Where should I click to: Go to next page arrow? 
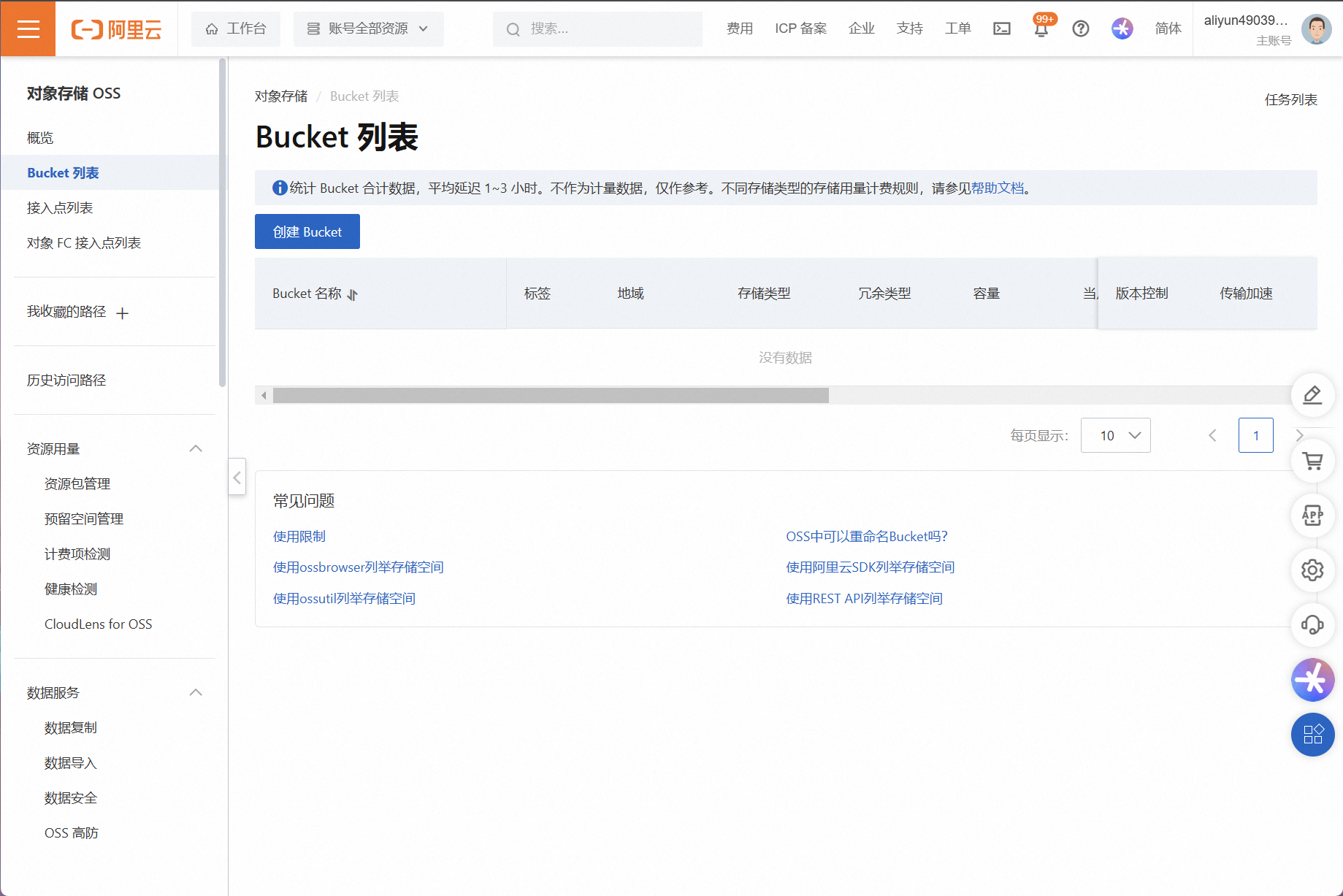(1299, 435)
